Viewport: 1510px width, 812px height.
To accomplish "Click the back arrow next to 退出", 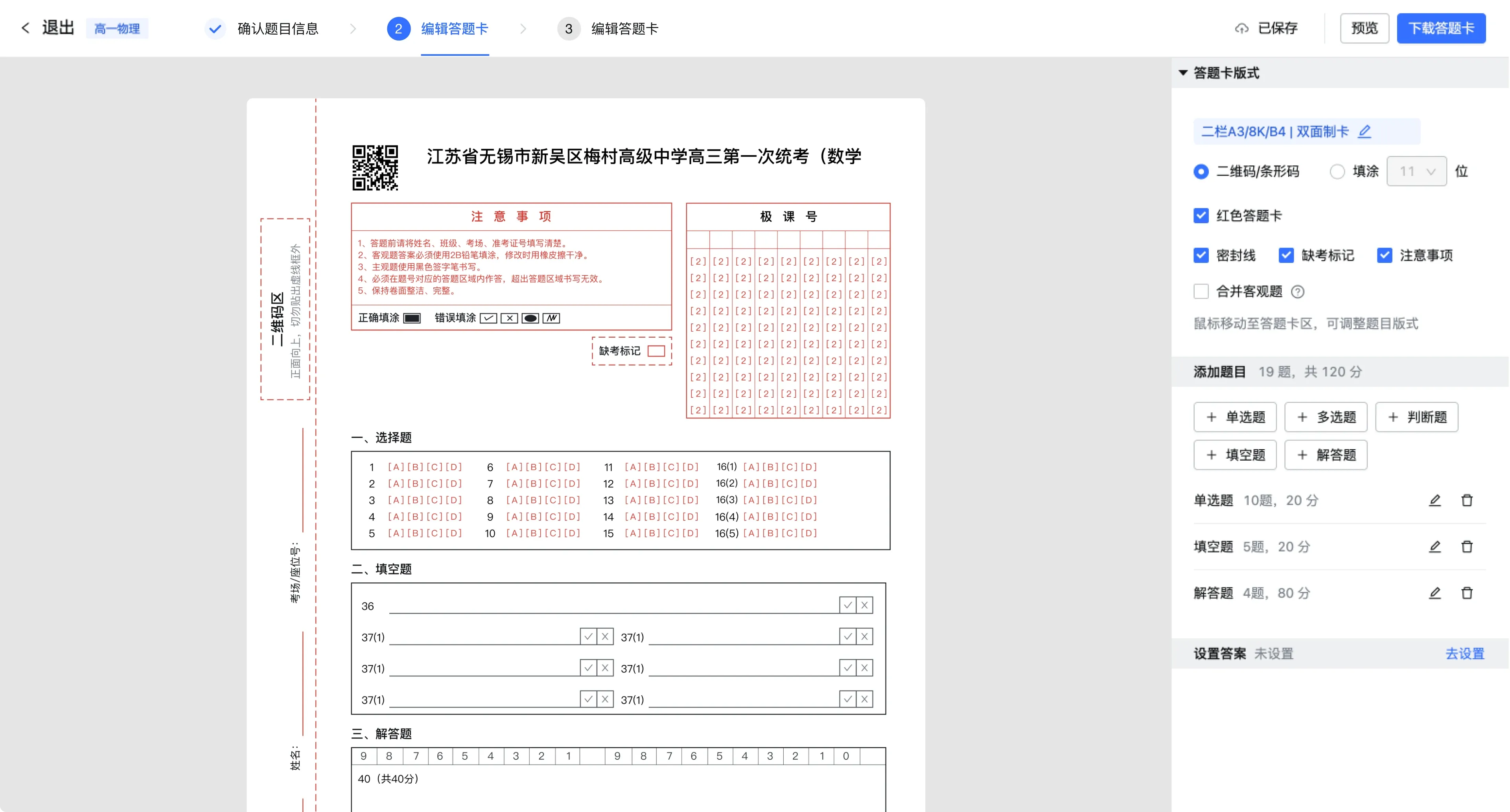I will pyautogui.click(x=25, y=28).
